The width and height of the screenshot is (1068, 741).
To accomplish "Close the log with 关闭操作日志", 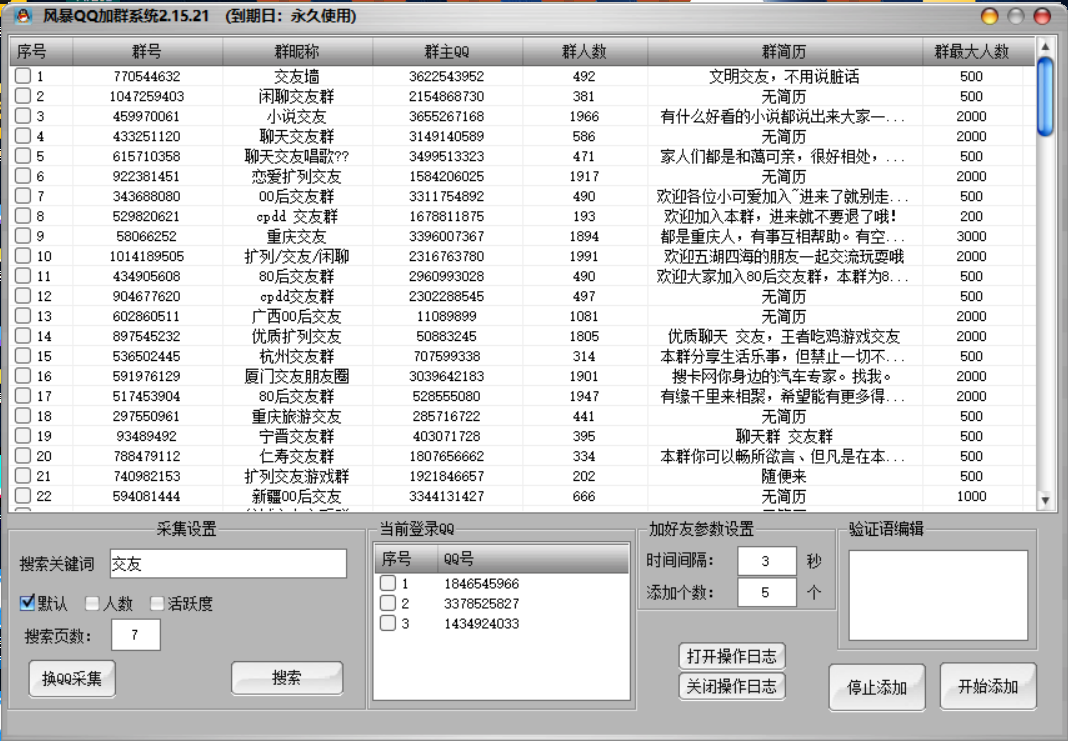I will pyautogui.click(x=732, y=687).
